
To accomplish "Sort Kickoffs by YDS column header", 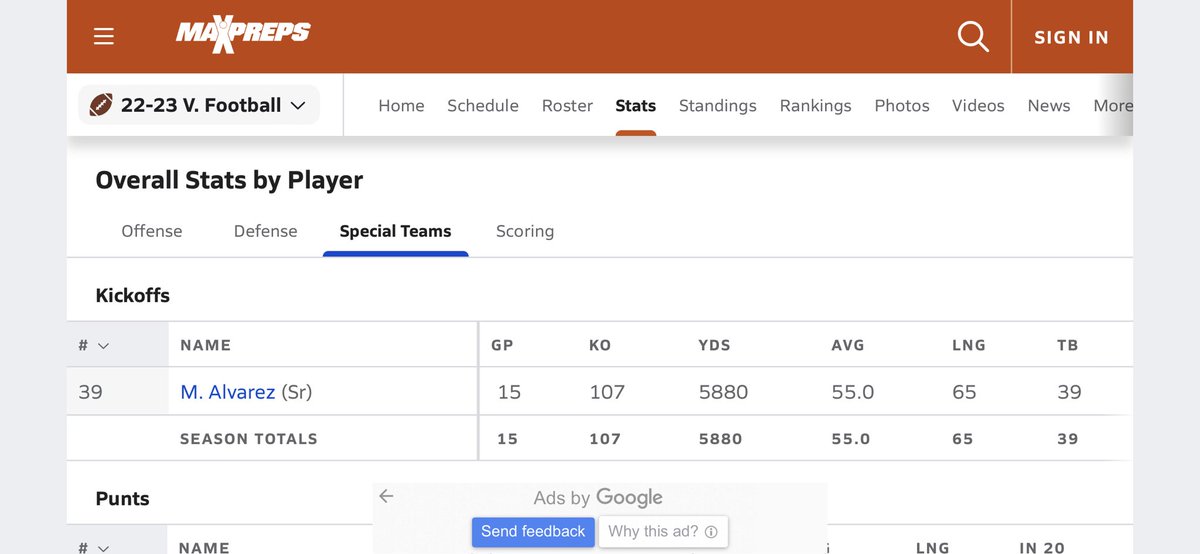I will click(x=714, y=345).
